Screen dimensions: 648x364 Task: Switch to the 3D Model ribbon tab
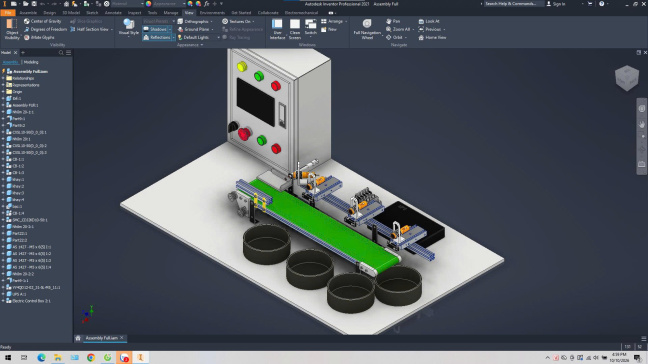click(x=71, y=13)
